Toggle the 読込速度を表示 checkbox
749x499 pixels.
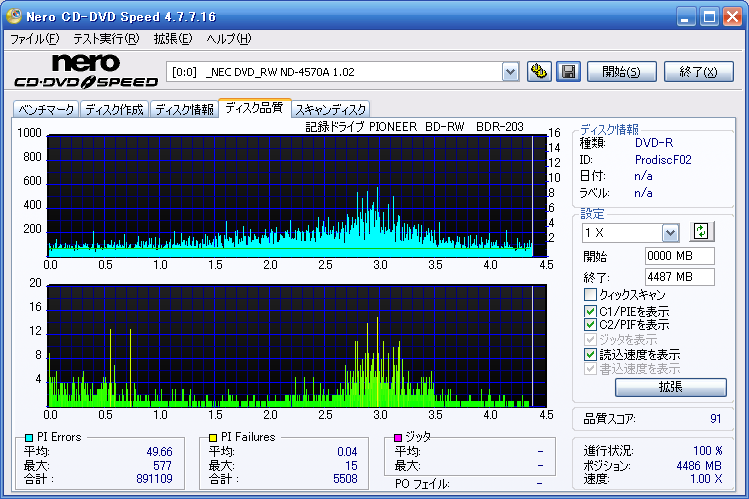click(x=590, y=354)
